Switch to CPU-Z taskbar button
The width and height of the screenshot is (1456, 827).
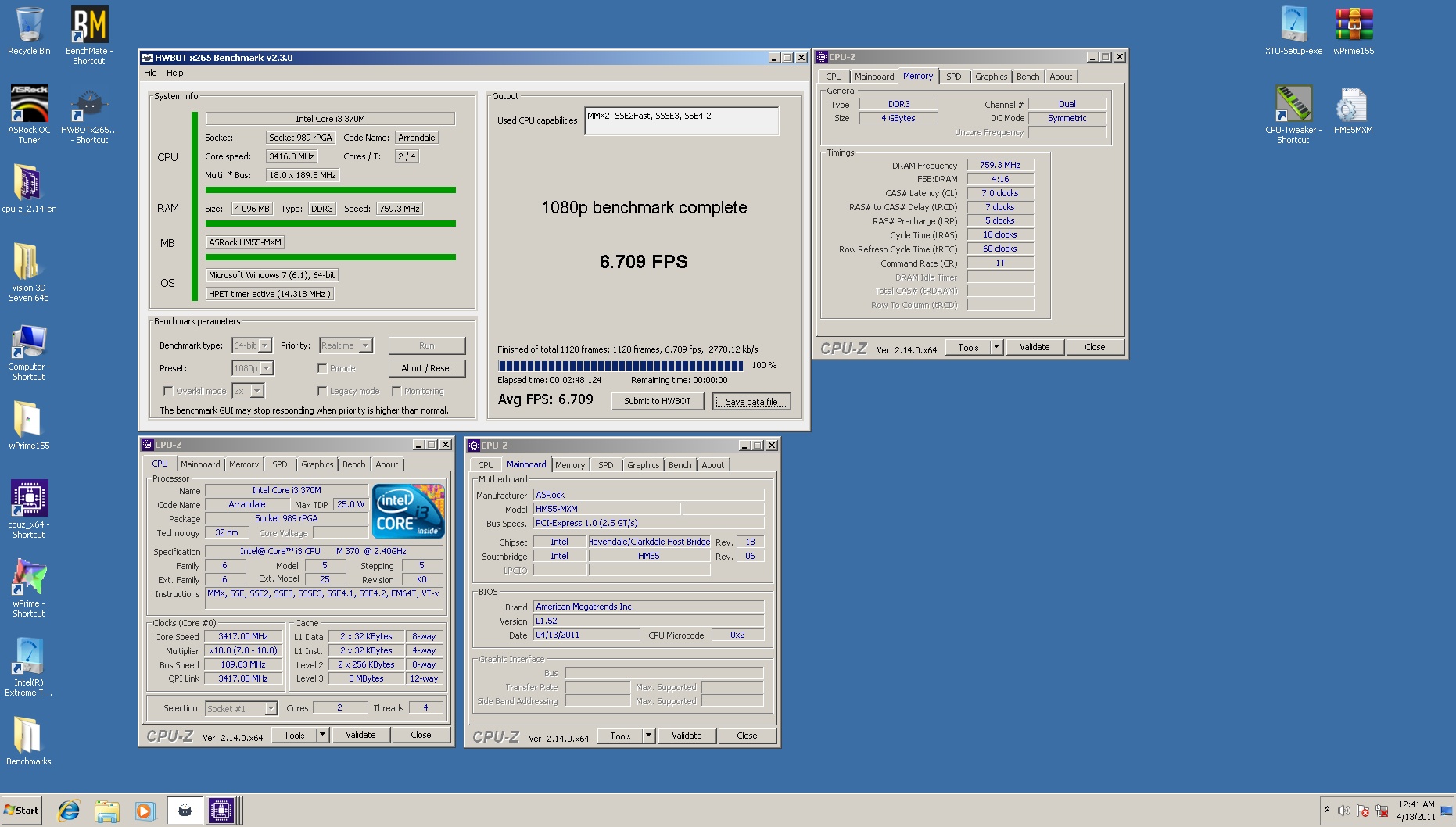click(x=221, y=811)
